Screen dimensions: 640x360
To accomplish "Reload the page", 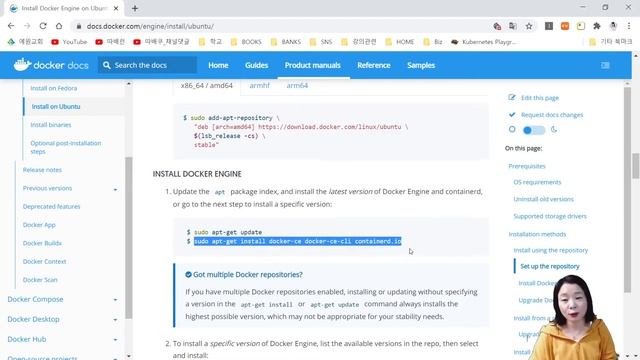I will click(43, 26).
